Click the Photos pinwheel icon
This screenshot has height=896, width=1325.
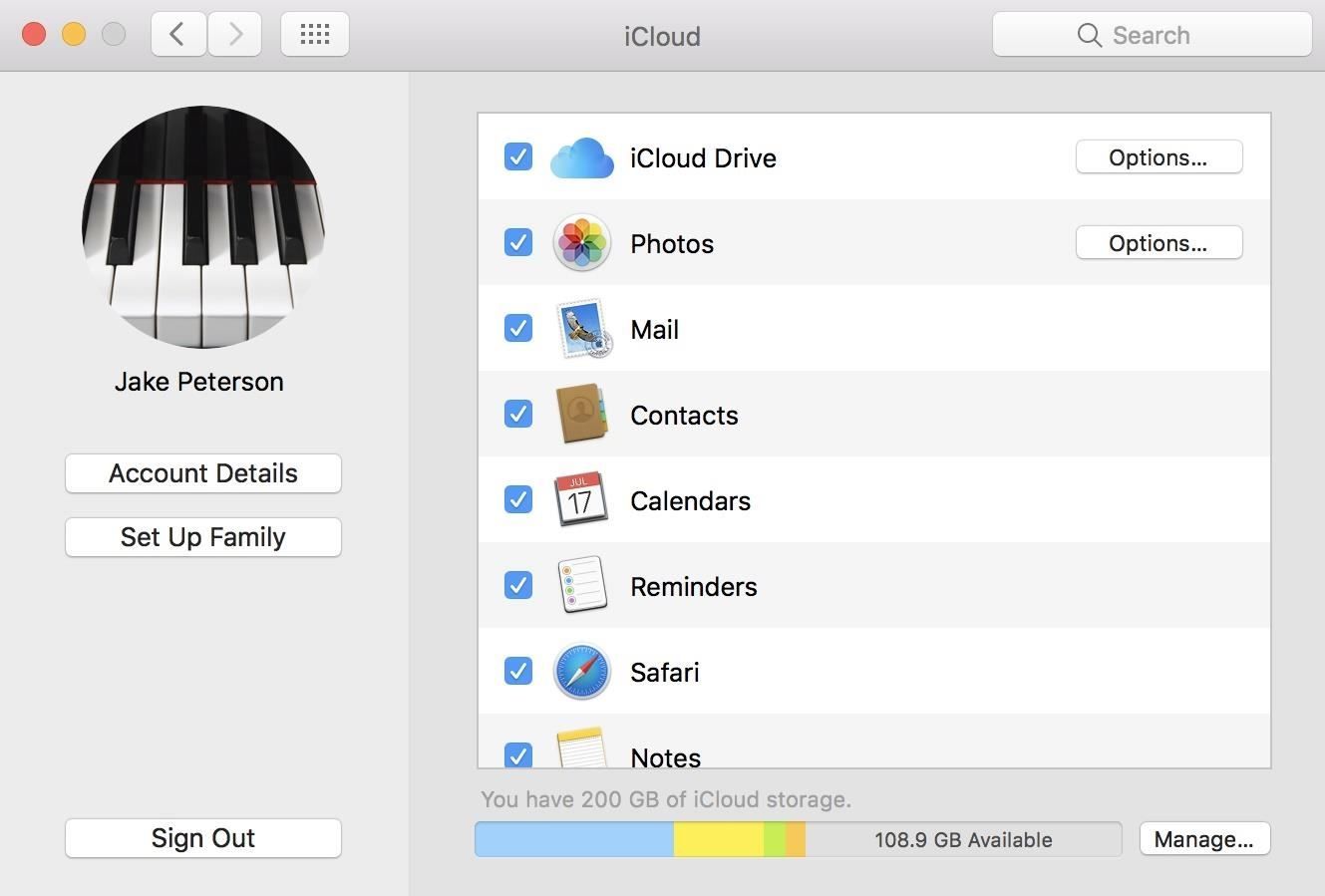click(x=581, y=243)
